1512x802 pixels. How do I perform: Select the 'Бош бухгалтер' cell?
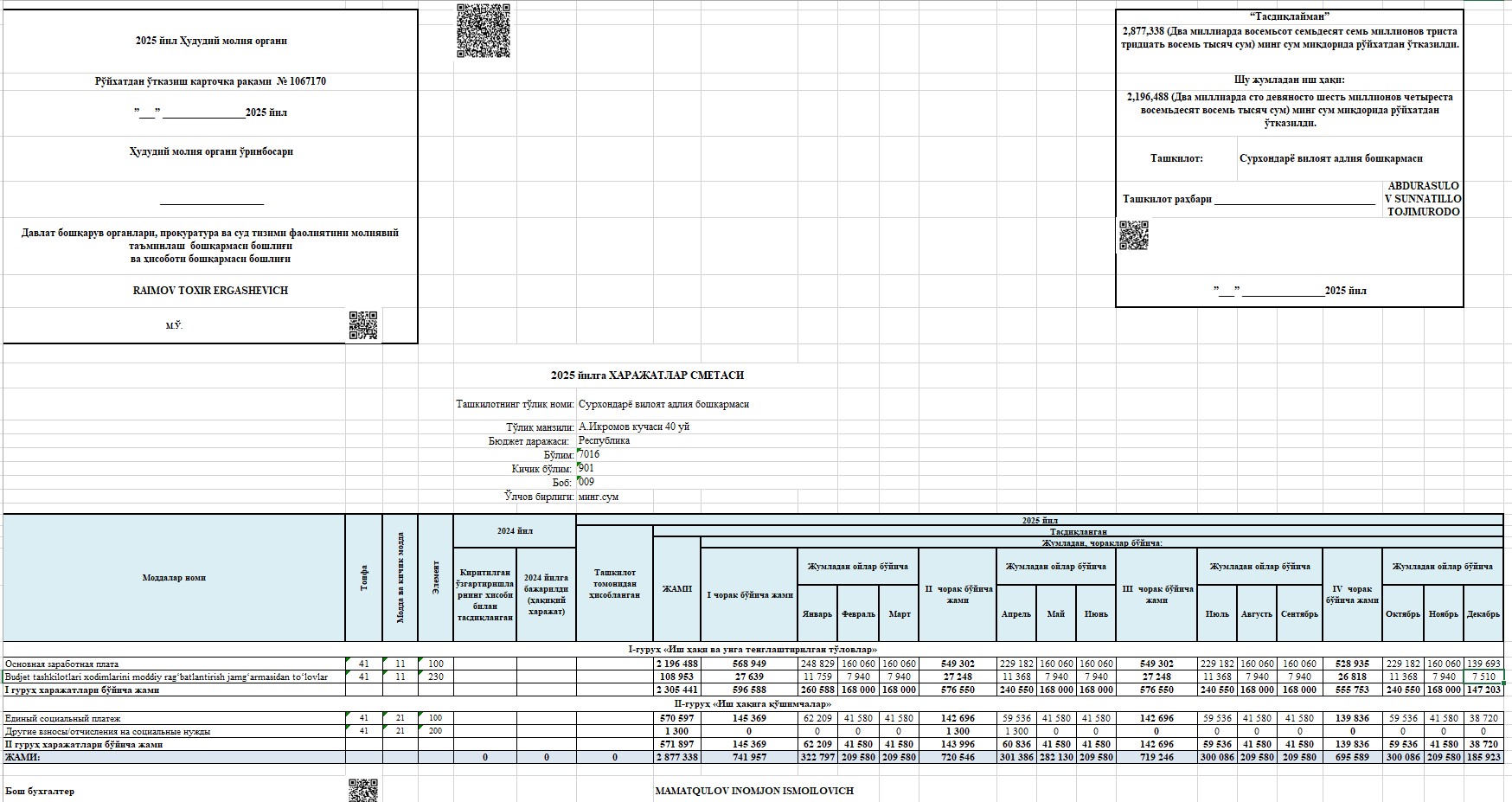40,791
